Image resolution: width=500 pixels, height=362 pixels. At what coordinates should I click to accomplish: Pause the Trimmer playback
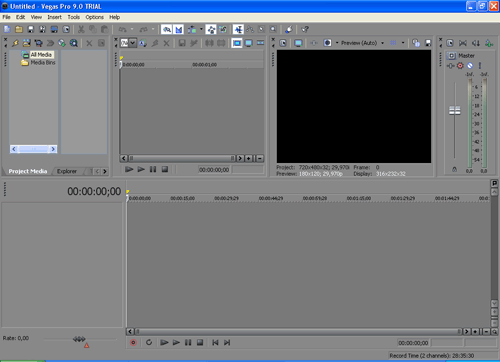(153, 170)
